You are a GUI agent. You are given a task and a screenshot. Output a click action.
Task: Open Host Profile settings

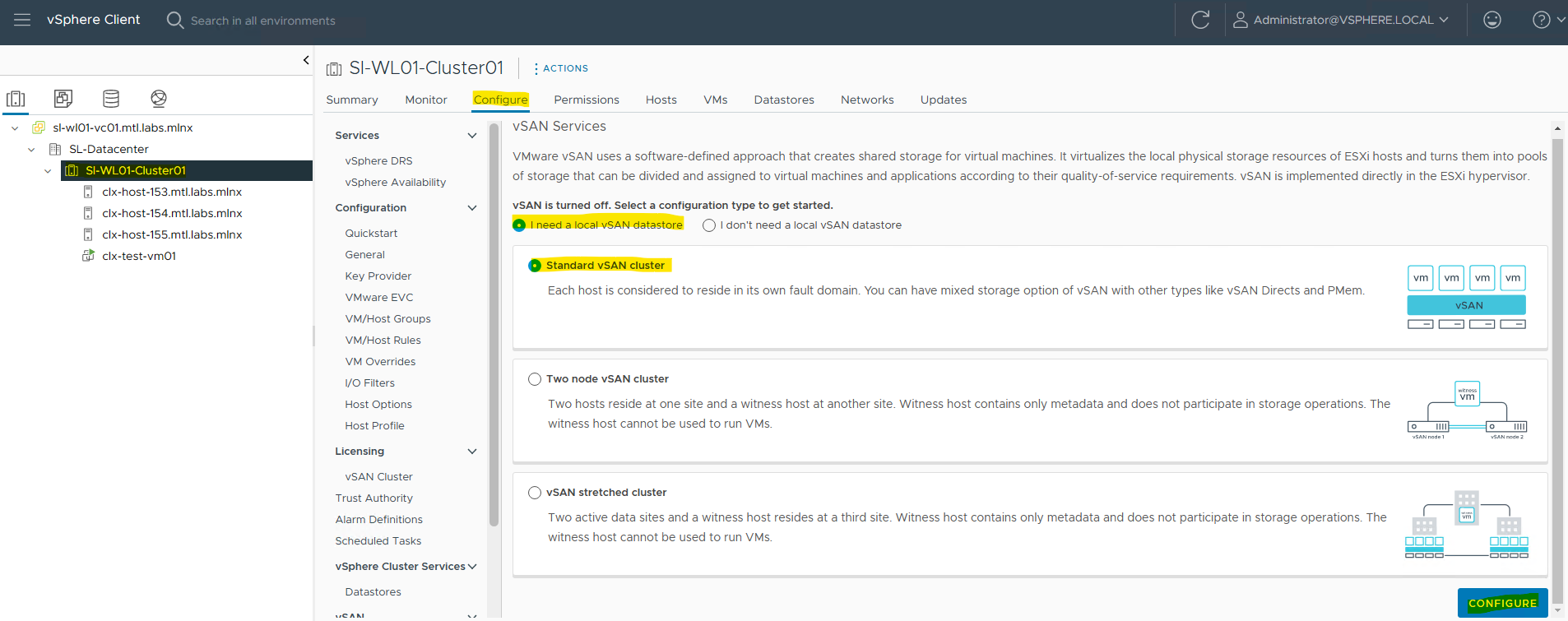(374, 426)
